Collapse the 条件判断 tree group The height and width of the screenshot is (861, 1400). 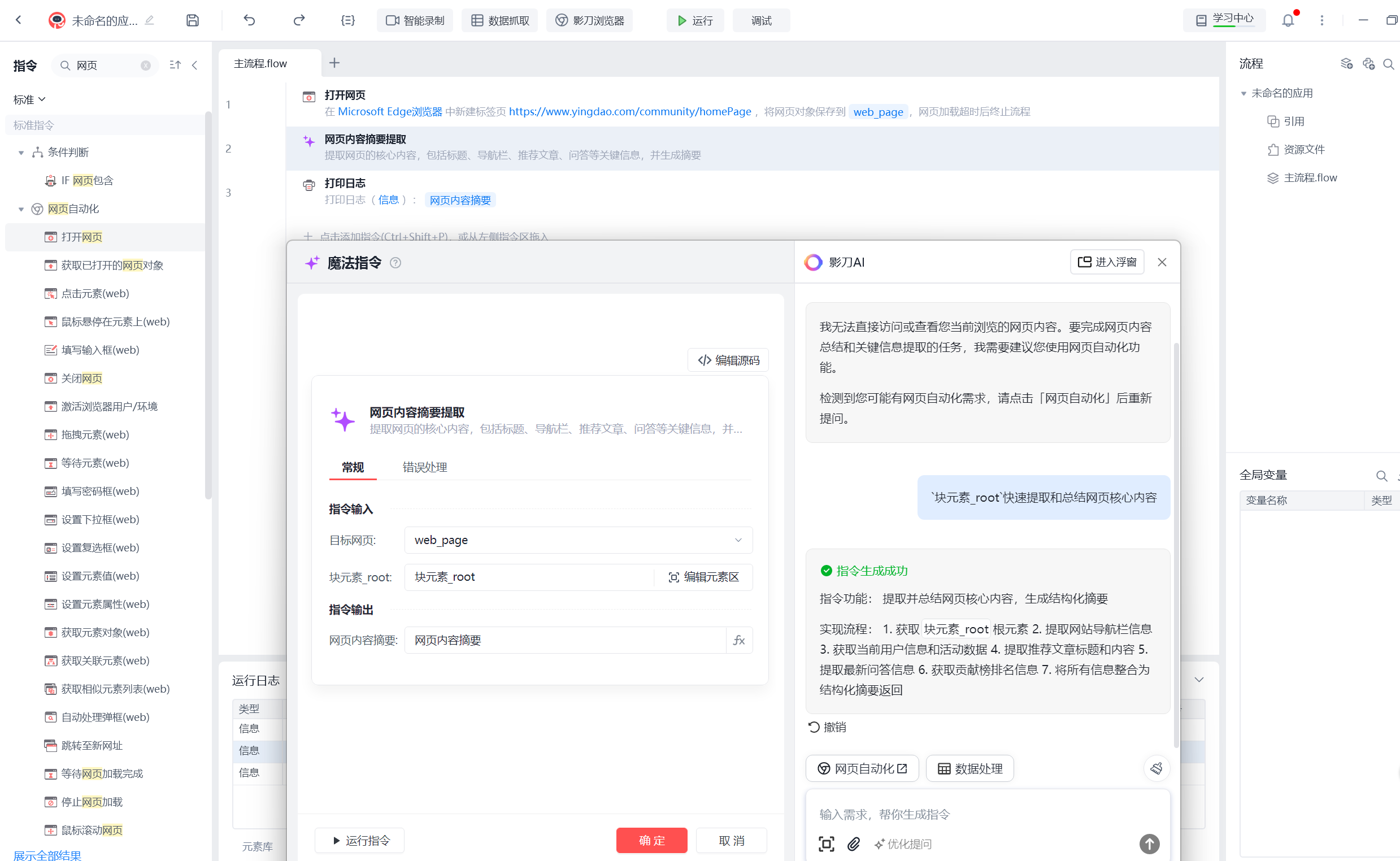pos(21,153)
